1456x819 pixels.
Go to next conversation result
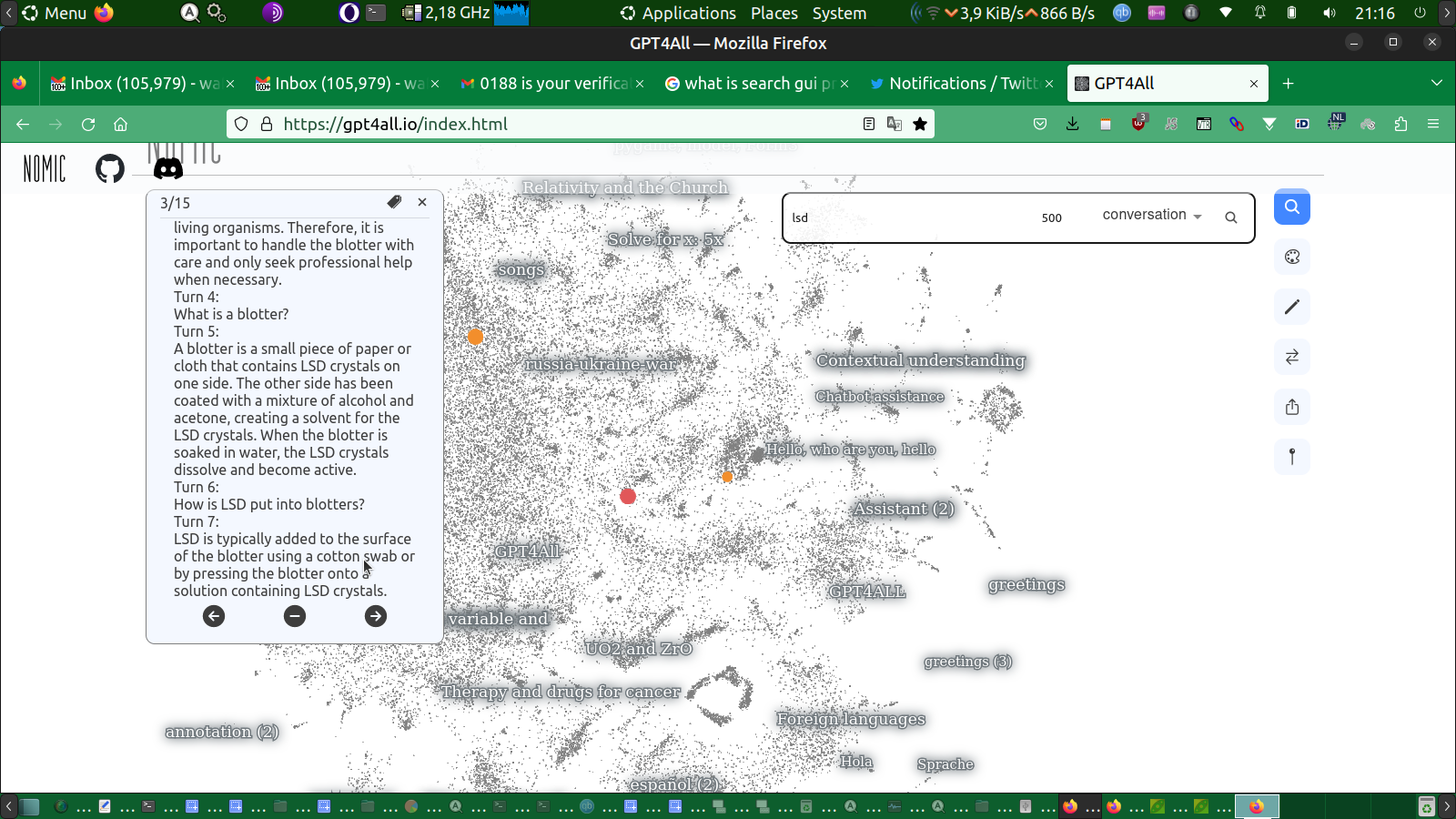coord(376,616)
